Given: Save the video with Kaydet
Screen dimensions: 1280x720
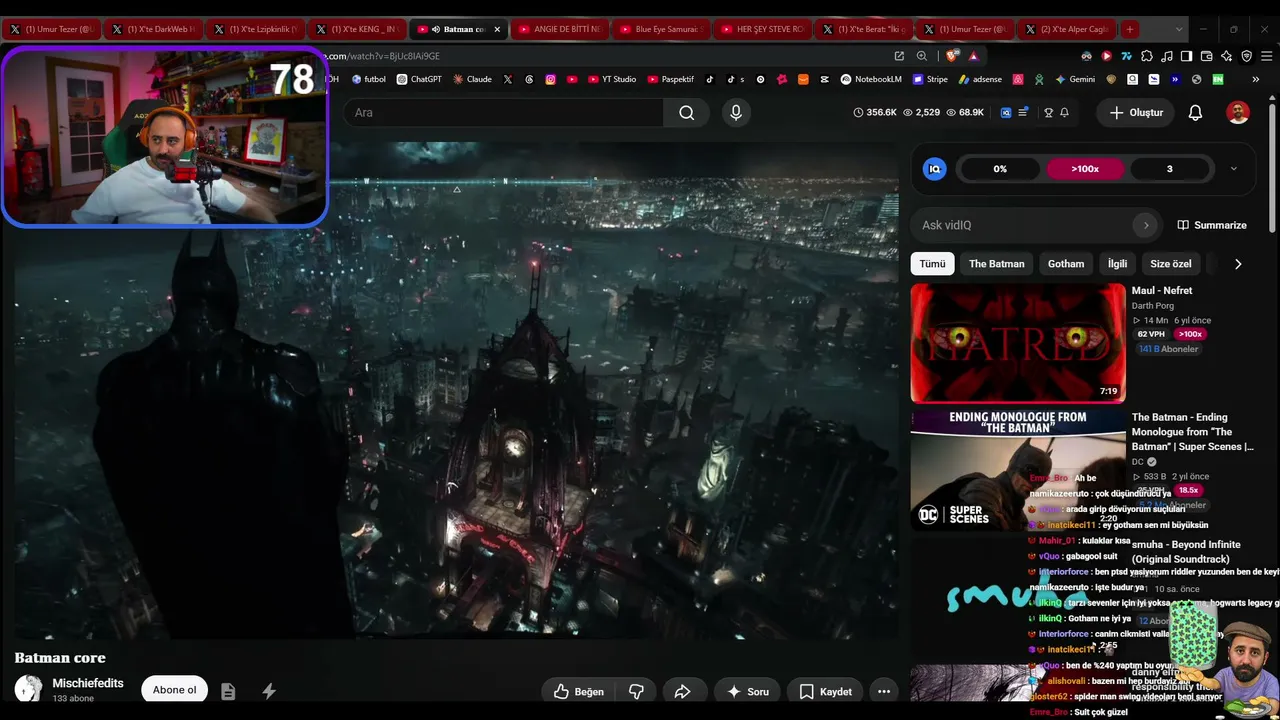Looking at the screenshot, I should click(825, 691).
